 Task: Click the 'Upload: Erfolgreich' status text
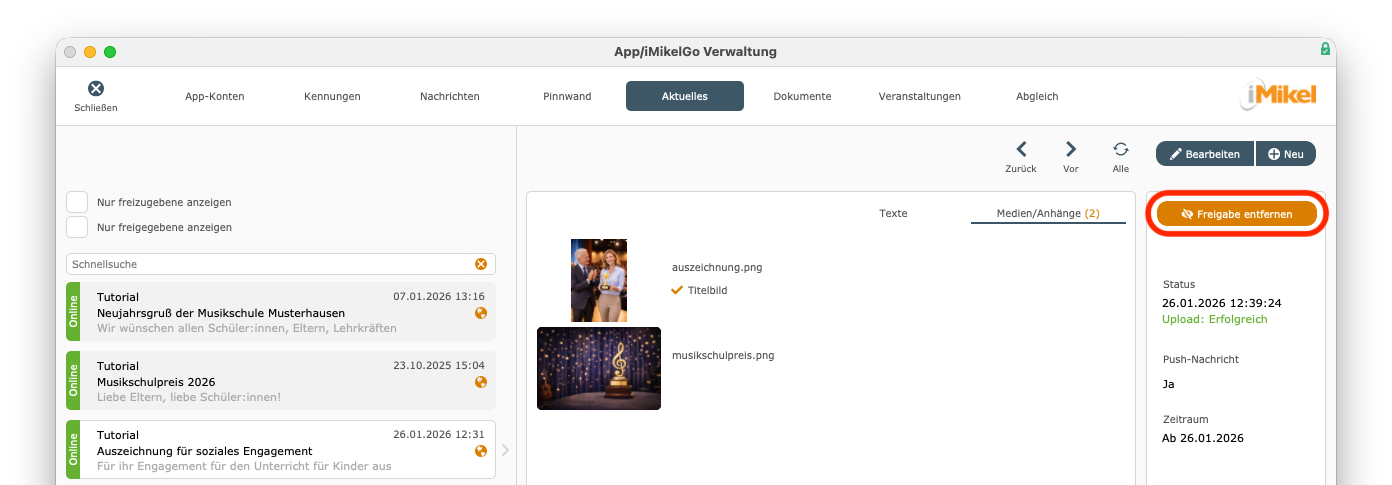1214,319
